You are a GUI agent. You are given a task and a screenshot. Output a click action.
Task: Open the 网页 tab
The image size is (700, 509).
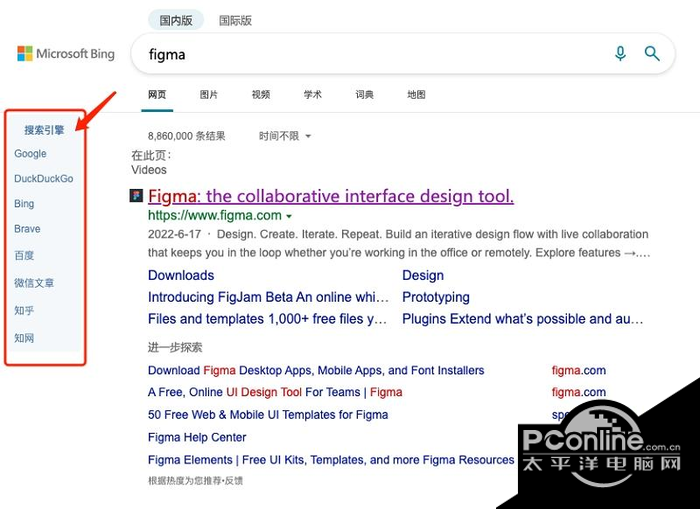pos(157,95)
